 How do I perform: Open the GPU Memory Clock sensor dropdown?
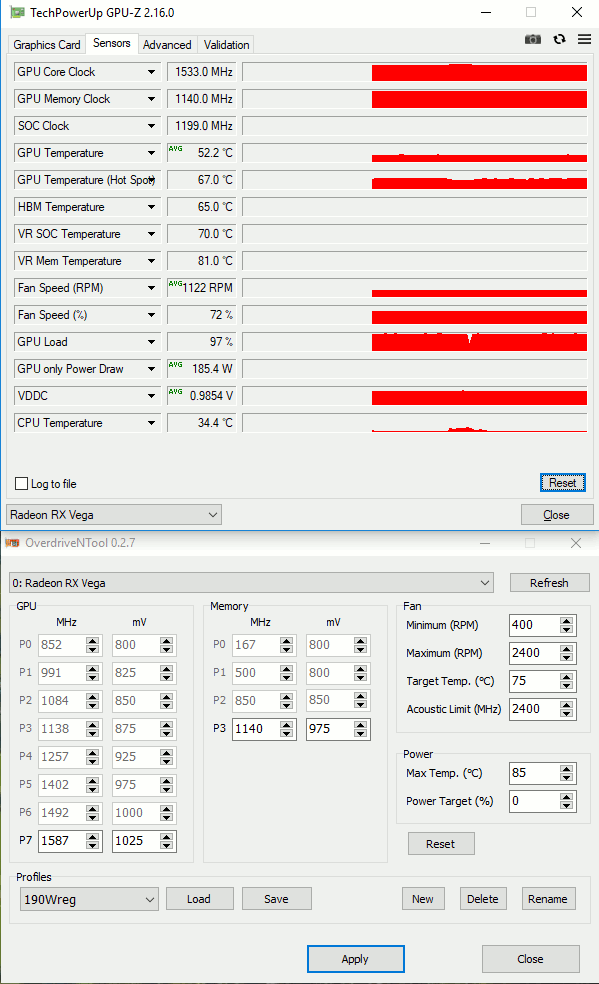pyautogui.click(x=151, y=99)
